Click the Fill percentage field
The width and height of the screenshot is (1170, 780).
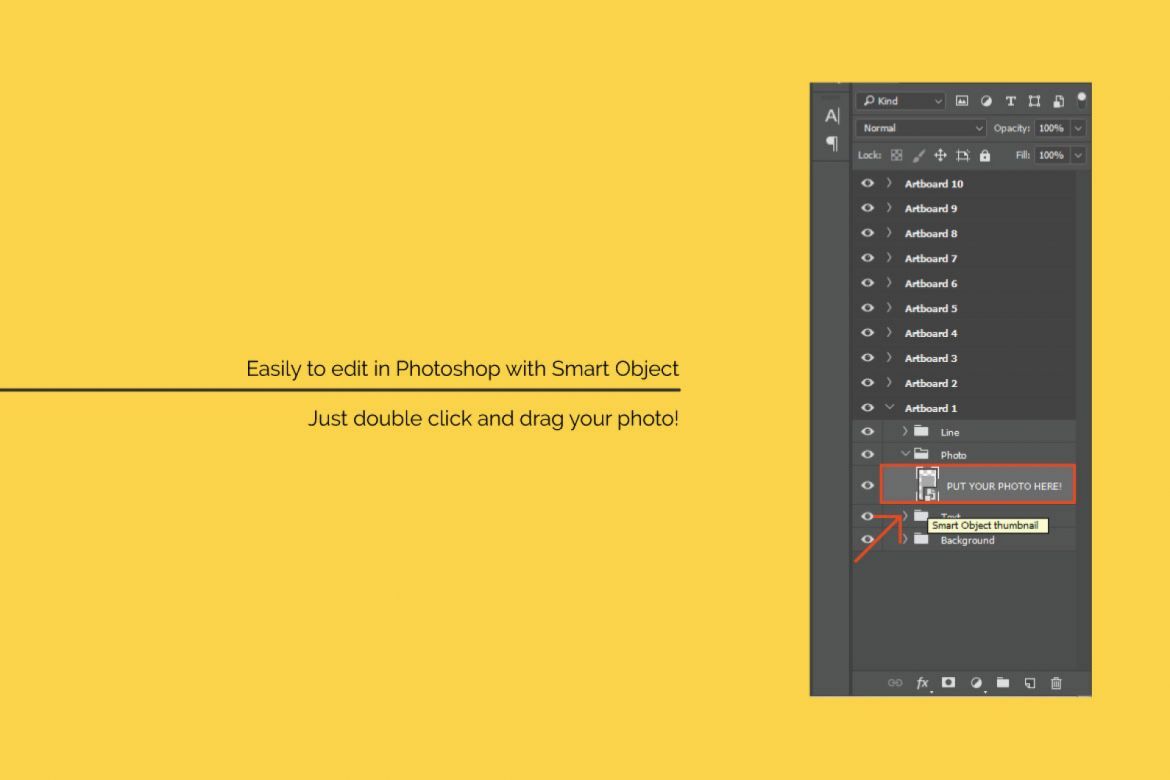1050,155
